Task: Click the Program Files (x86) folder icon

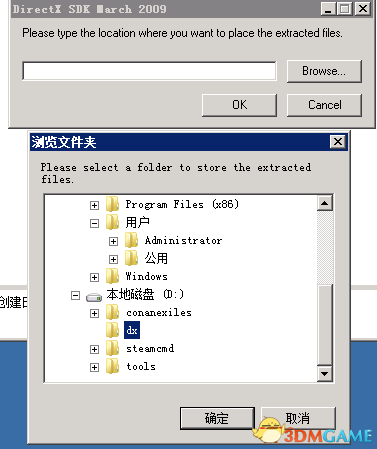Action: click(x=112, y=204)
